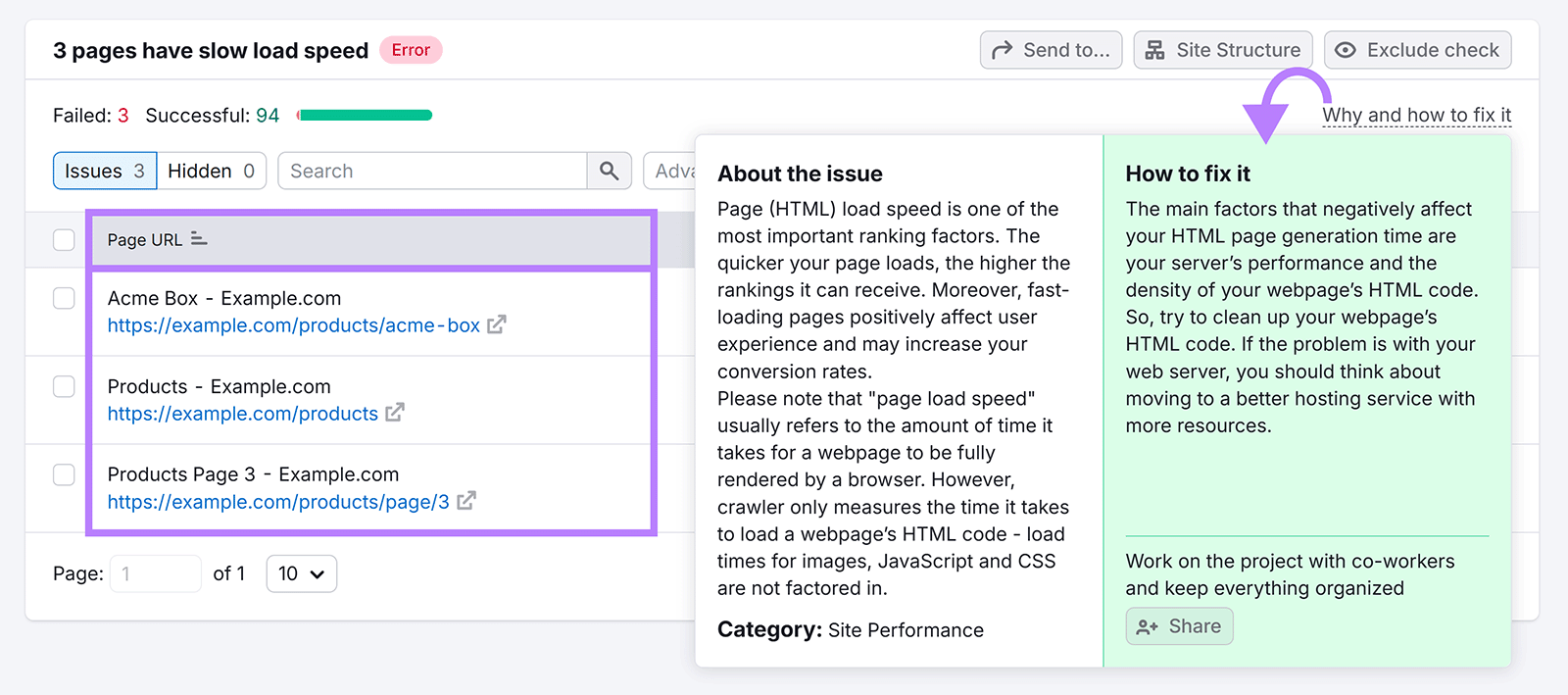Switch to the Hidden tab
The height and width of the screenshot is (695, 1568).
click(211, 171)
